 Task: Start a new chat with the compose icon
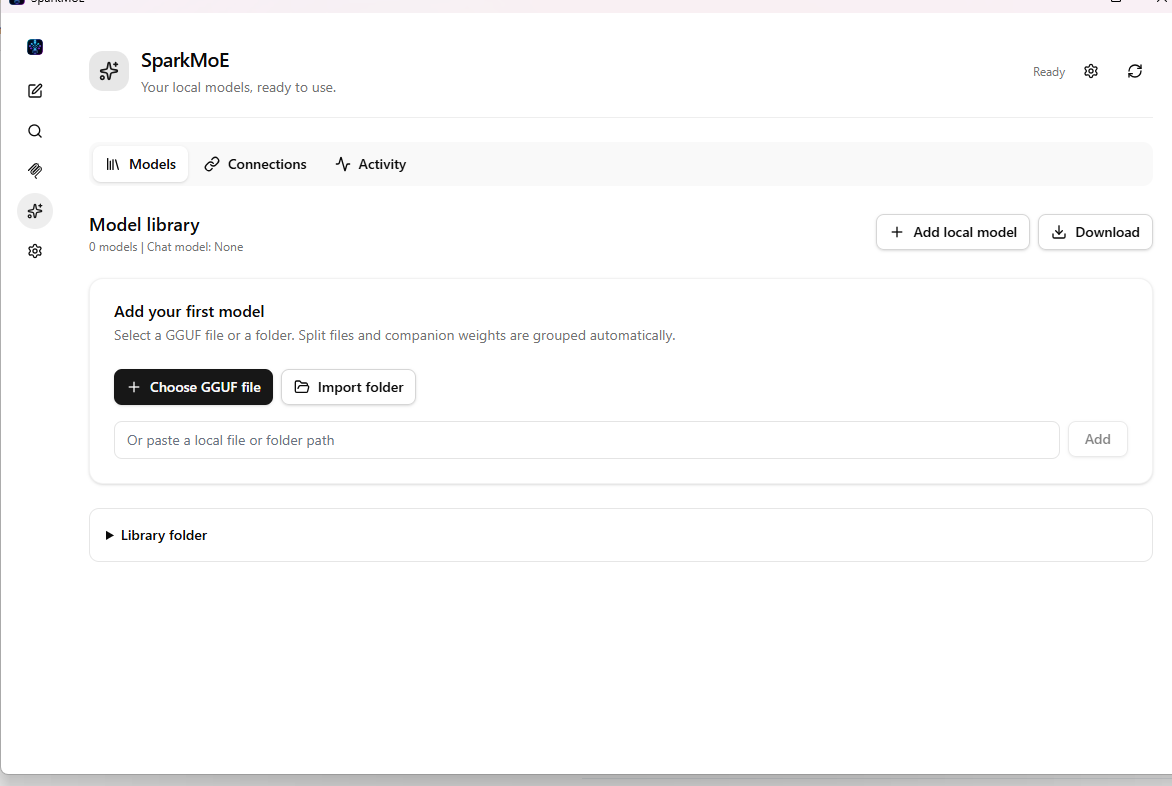pyautogui.click(x=35, y=91)
